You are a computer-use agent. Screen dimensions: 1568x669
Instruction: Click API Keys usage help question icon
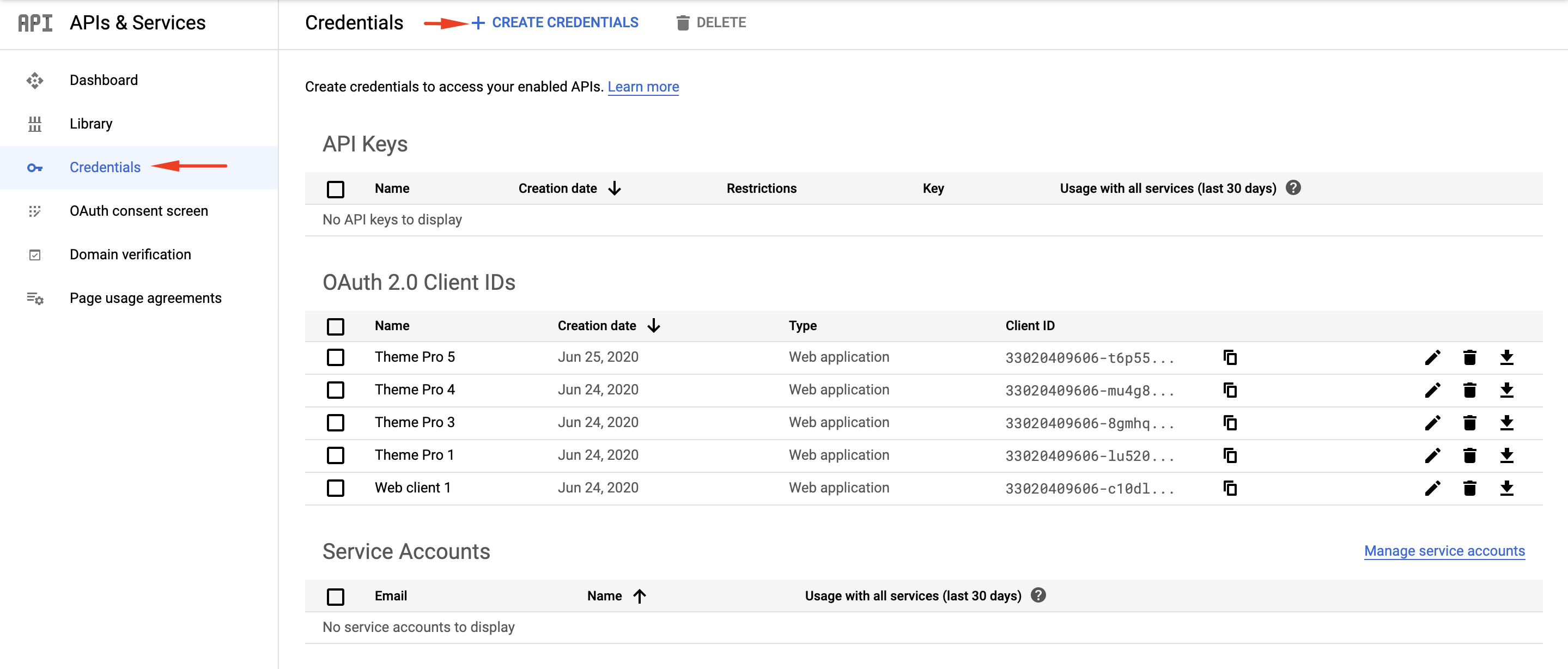(x=1293, y=188)
